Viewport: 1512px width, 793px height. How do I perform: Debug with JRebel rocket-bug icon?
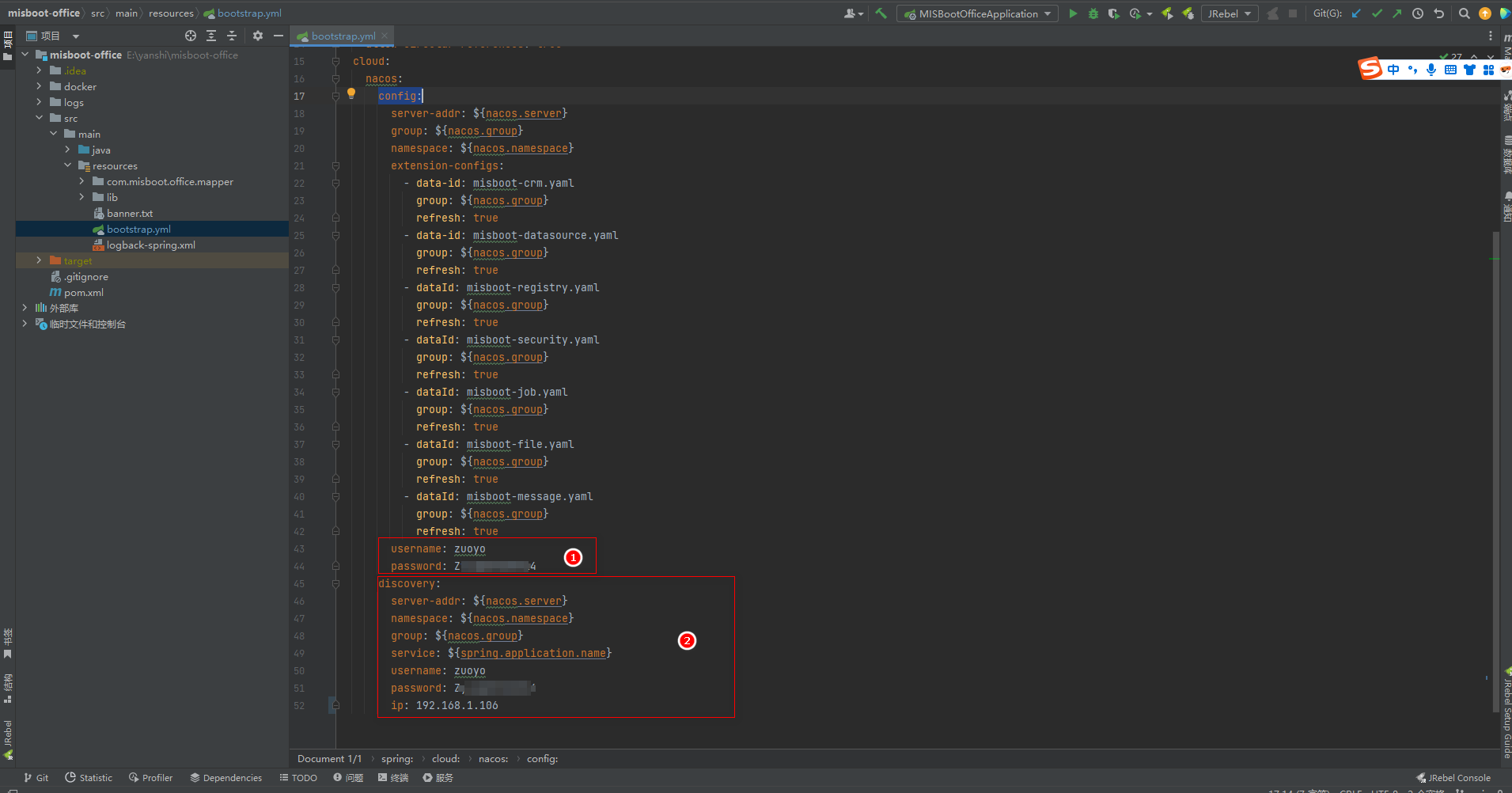coord(1188,13)
